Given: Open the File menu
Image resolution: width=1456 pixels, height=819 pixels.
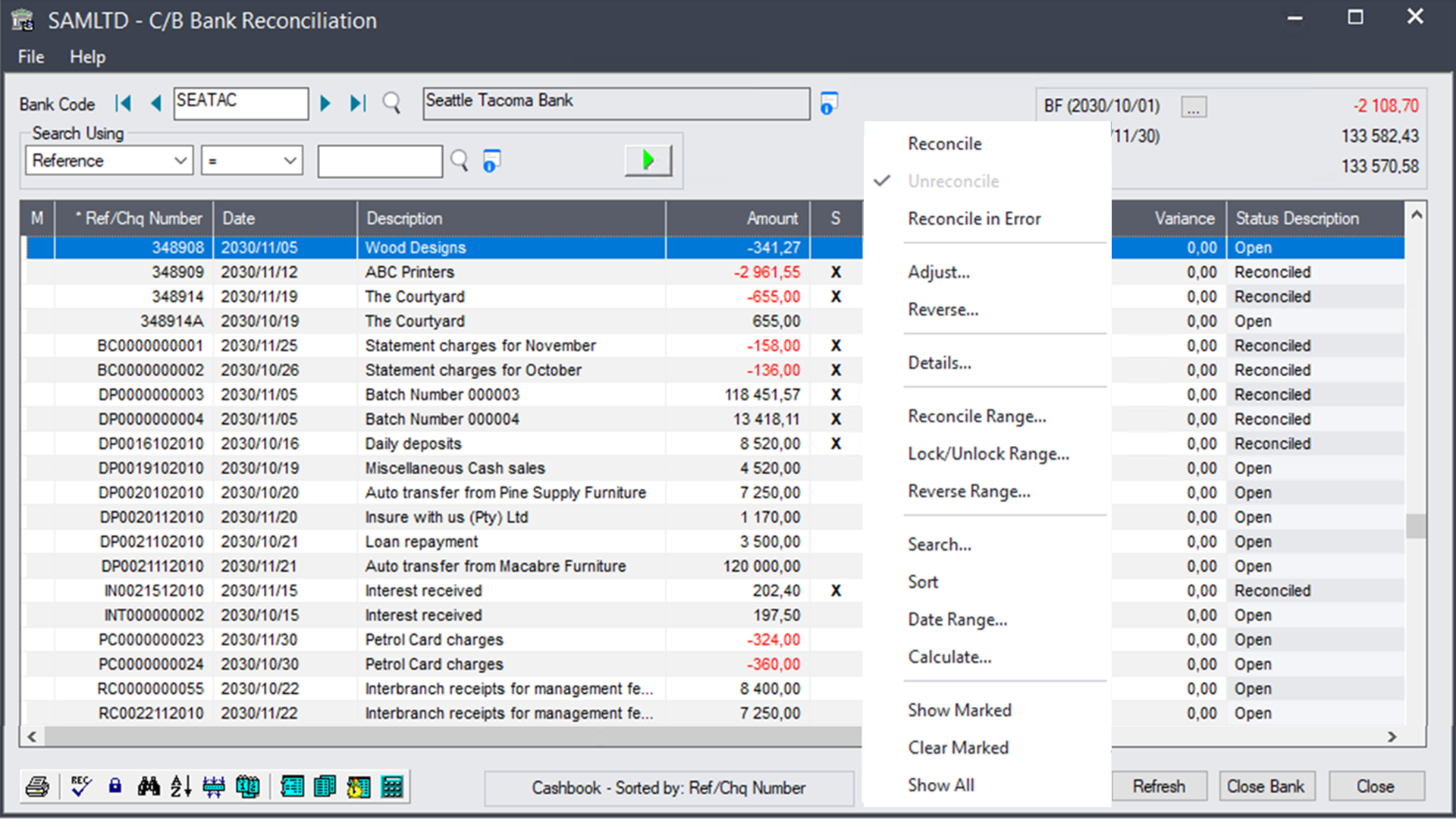Looking at the screenshot, I should pyautogui.click(x=30, y=57).
